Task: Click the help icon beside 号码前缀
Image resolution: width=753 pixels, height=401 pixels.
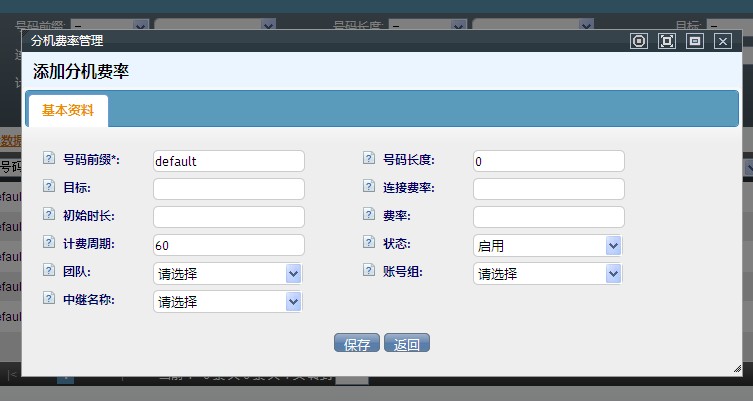Action: (x=49, y=159)
